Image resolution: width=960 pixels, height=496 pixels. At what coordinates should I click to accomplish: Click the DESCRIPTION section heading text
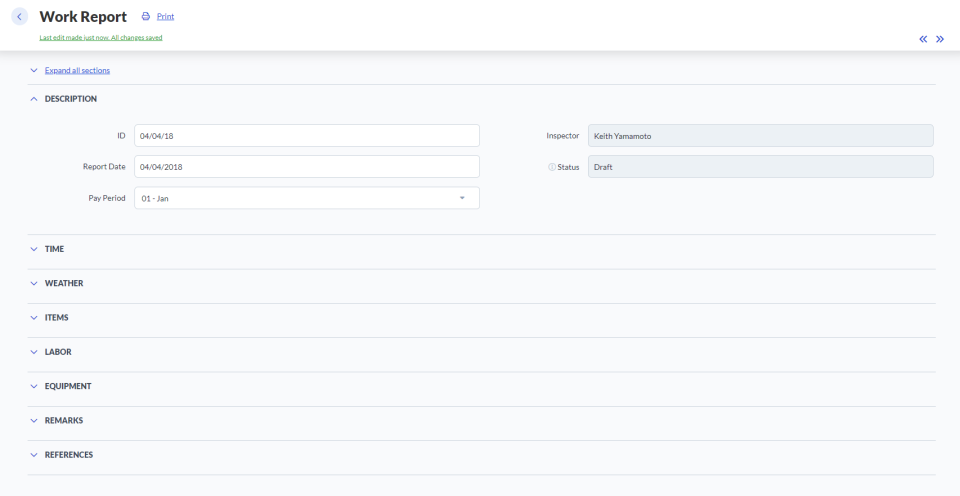(x=70, y=99)
